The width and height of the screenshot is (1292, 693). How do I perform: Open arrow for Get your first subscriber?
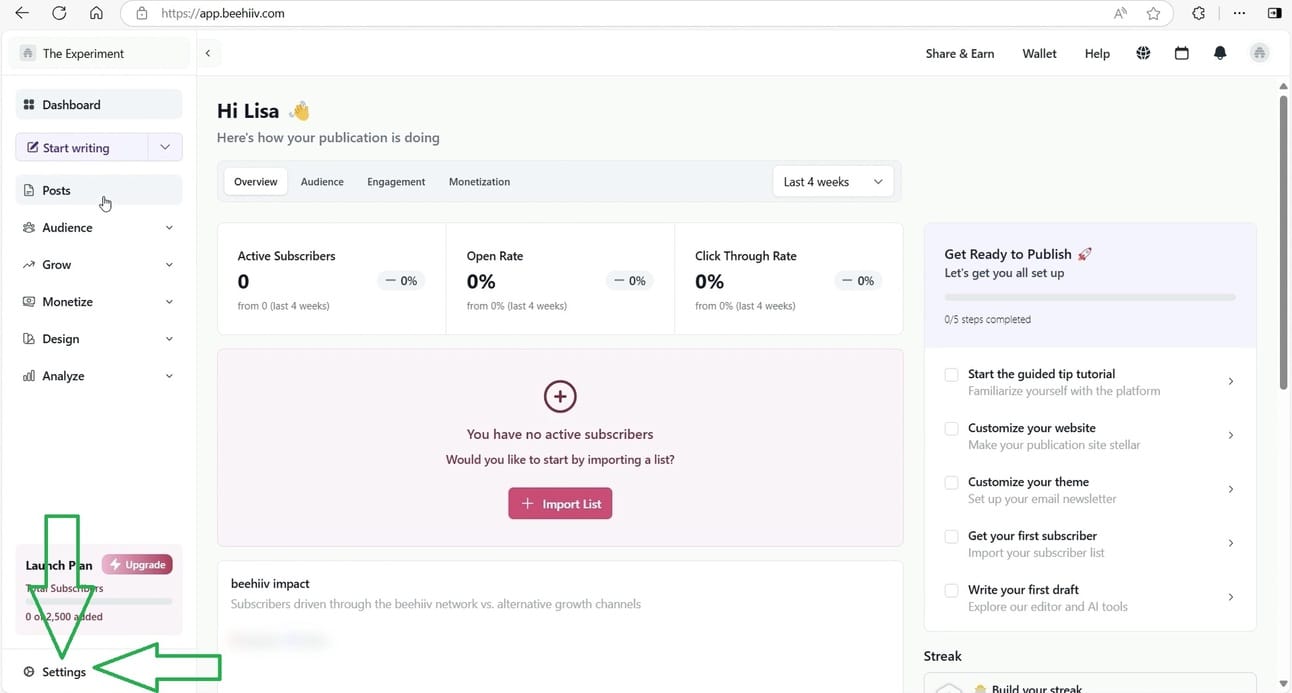(1230, 543)
